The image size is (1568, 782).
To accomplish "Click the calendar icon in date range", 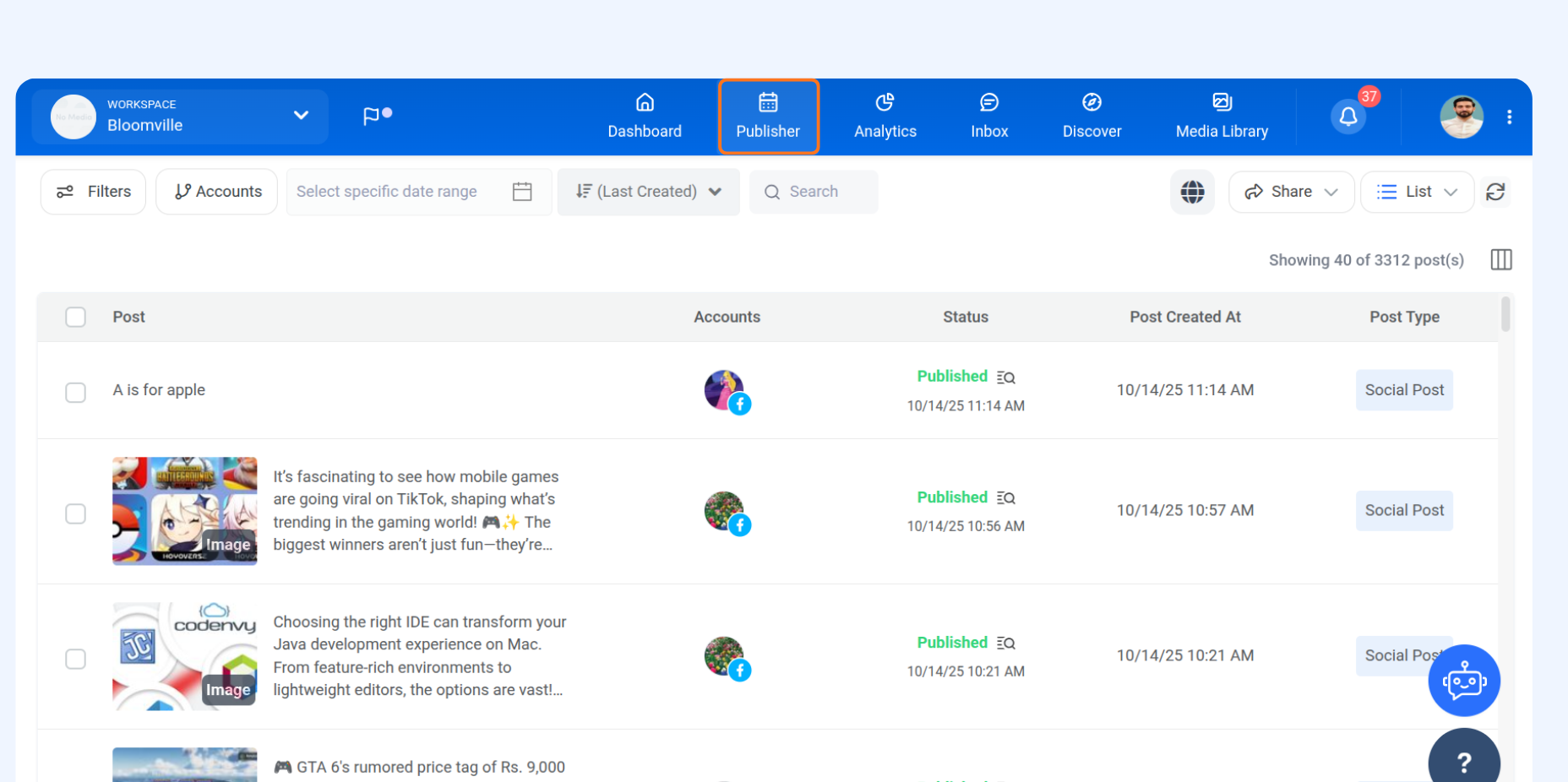I will pos(522,192).
